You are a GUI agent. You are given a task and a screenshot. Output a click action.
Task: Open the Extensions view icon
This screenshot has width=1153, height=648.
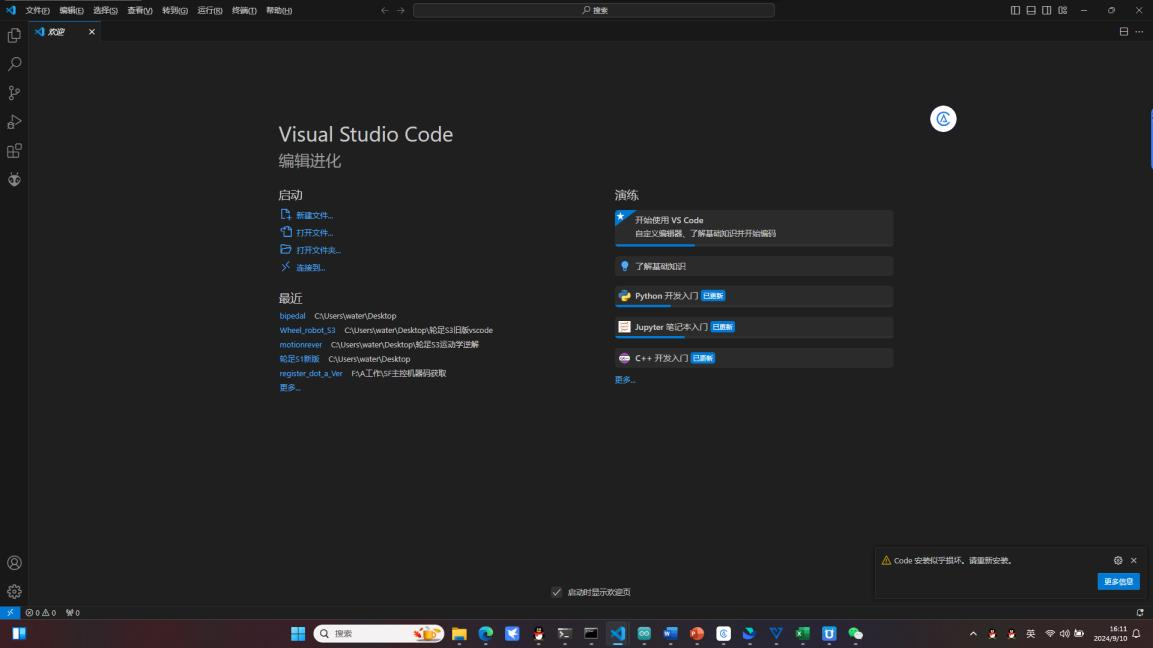(14, 151)
